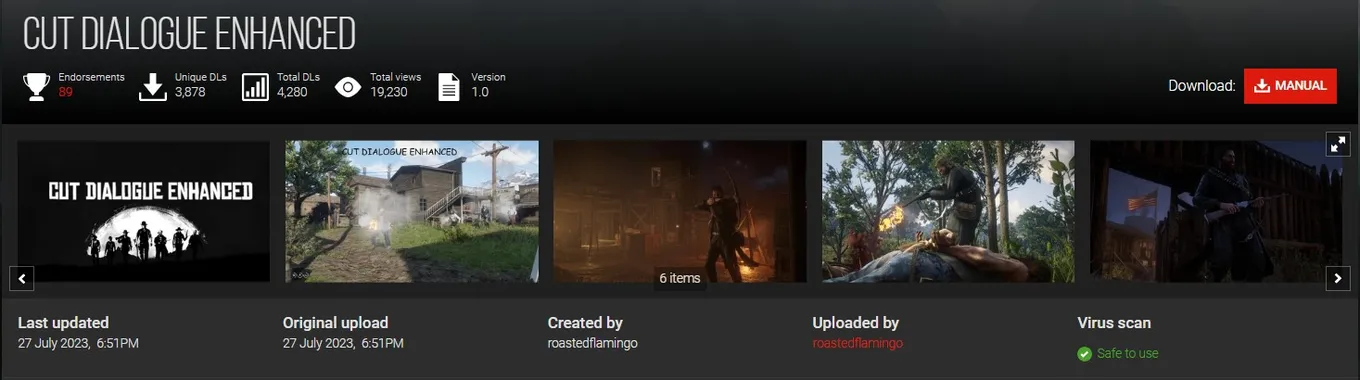The image size is (1360, 380).
Task: Click the Unique DLs download icon
Action: [152, 87]
